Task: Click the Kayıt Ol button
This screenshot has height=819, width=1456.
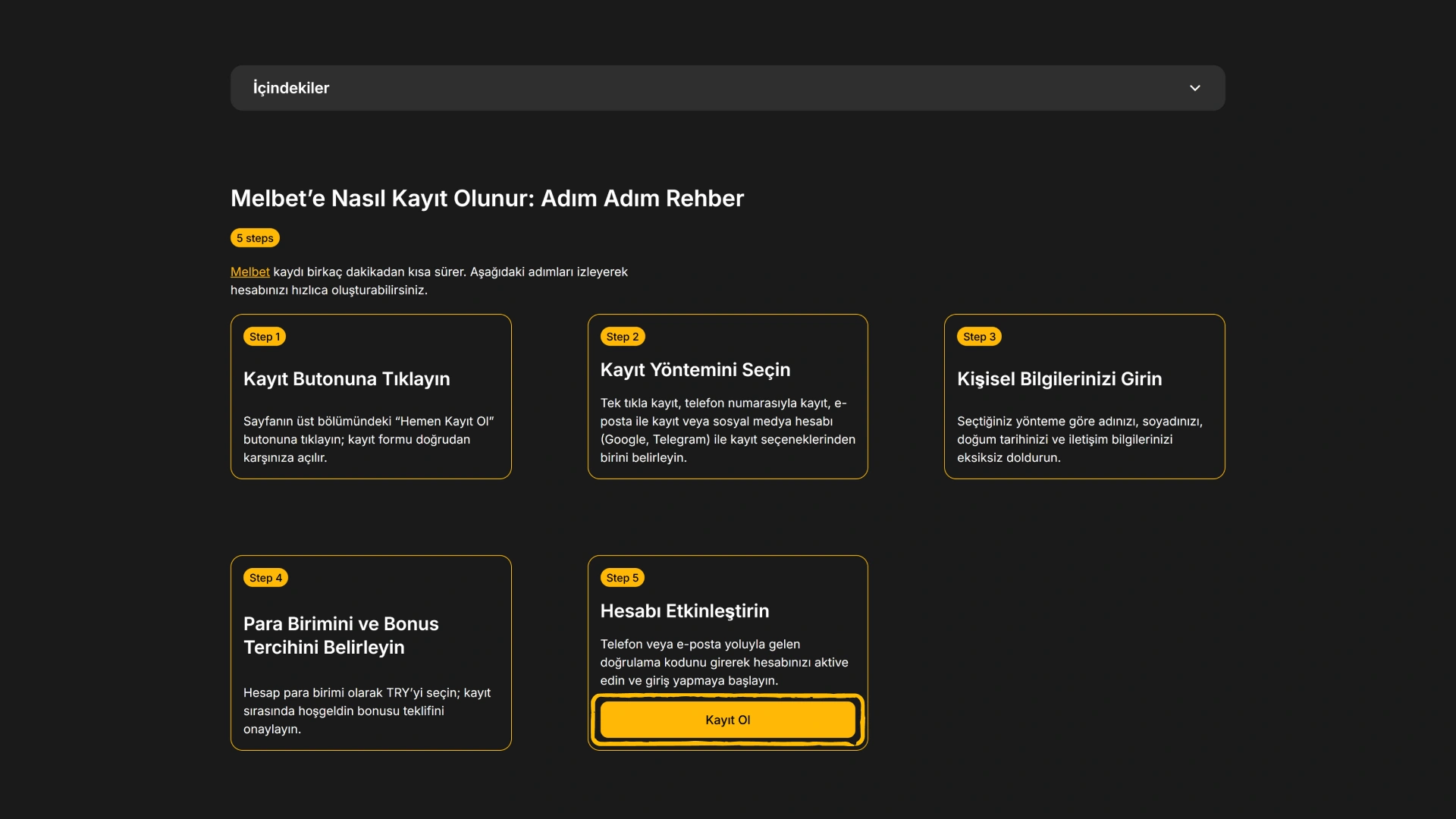Action: 727,720
